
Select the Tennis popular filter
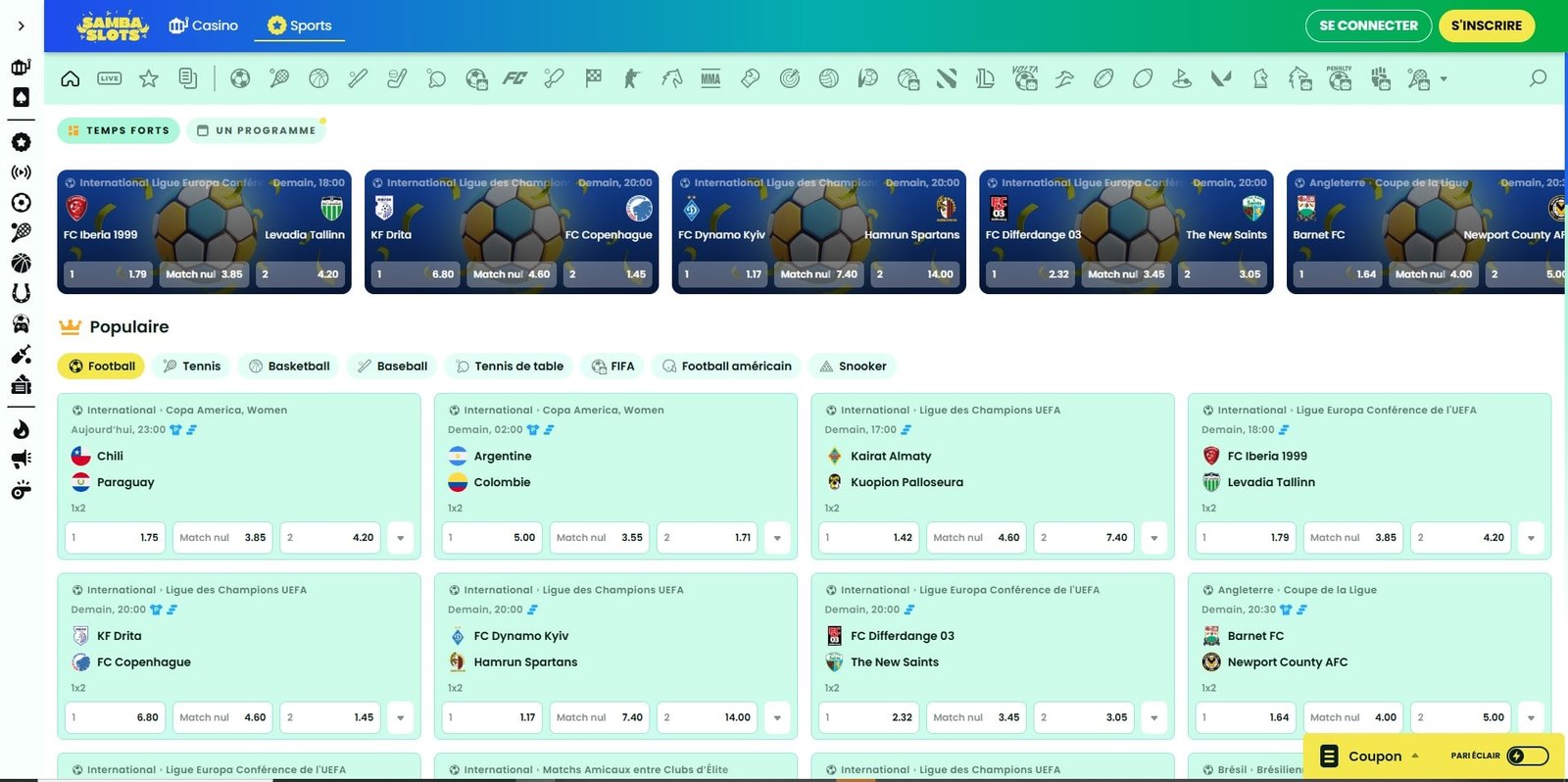click(191, 367)
